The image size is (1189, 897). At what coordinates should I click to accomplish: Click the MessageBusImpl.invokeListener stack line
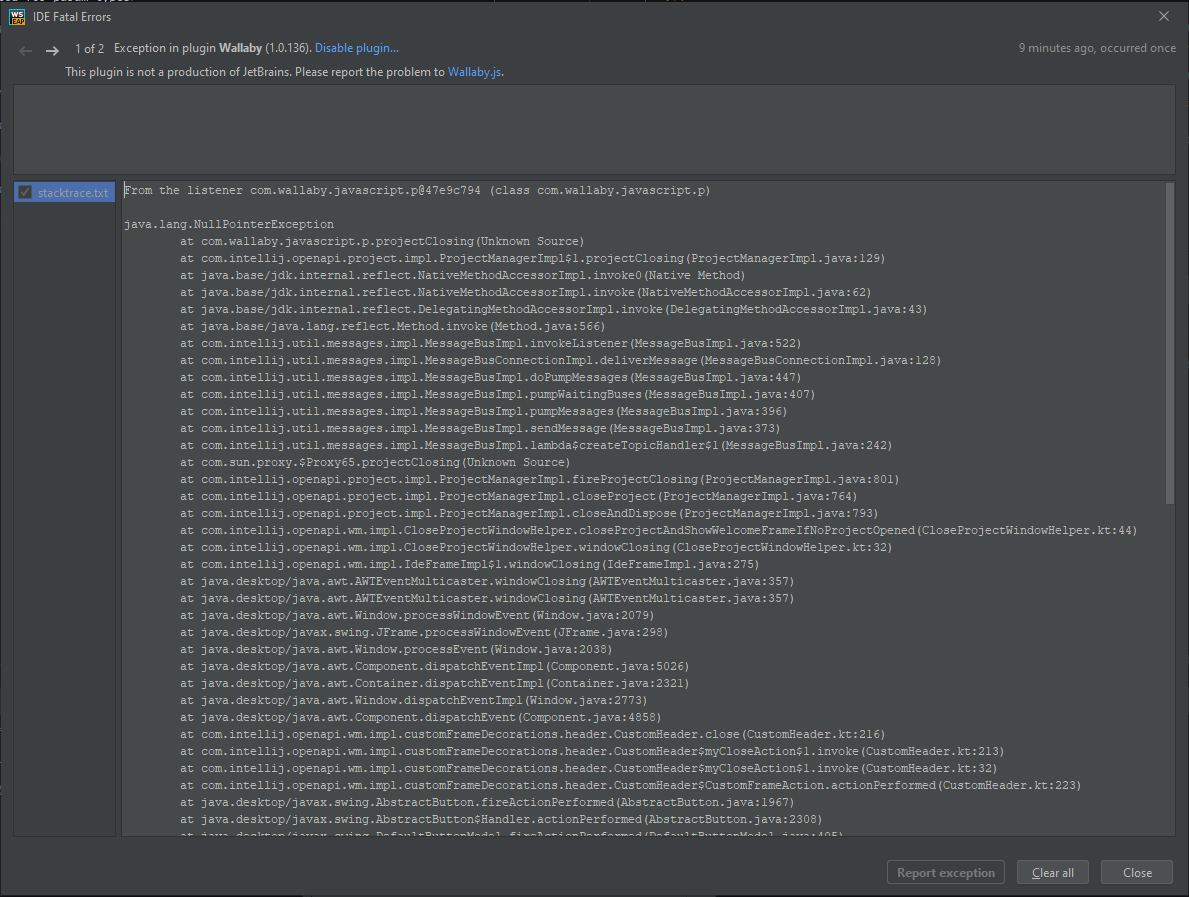(491, 343)
